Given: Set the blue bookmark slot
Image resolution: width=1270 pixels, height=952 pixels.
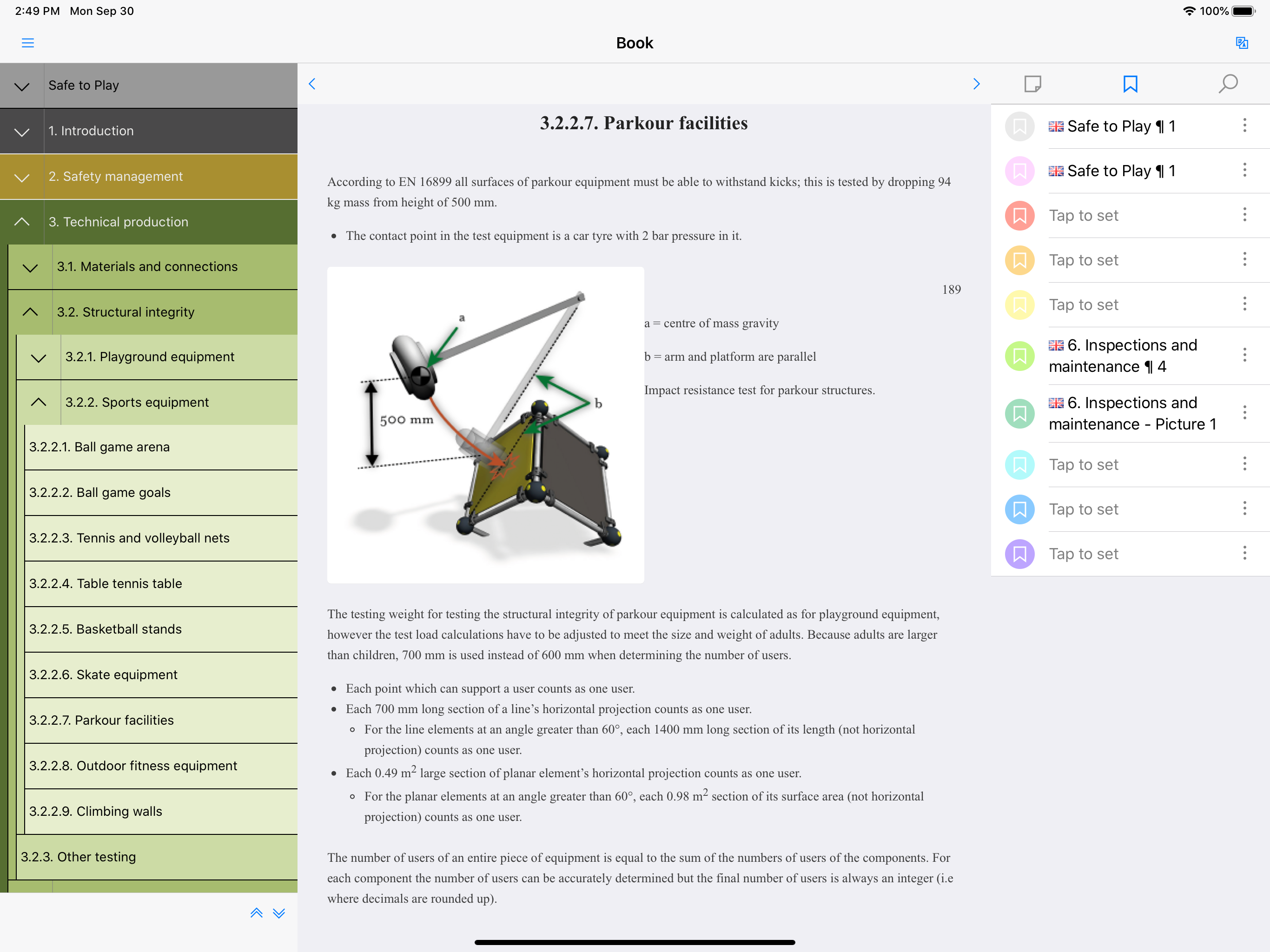Looking at the screenshot, I should 1020,509.
